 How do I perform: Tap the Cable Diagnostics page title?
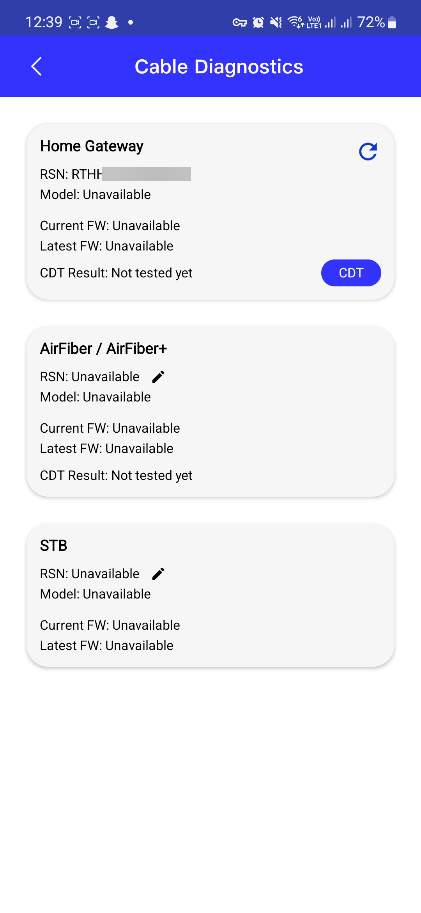coord(219,66)
